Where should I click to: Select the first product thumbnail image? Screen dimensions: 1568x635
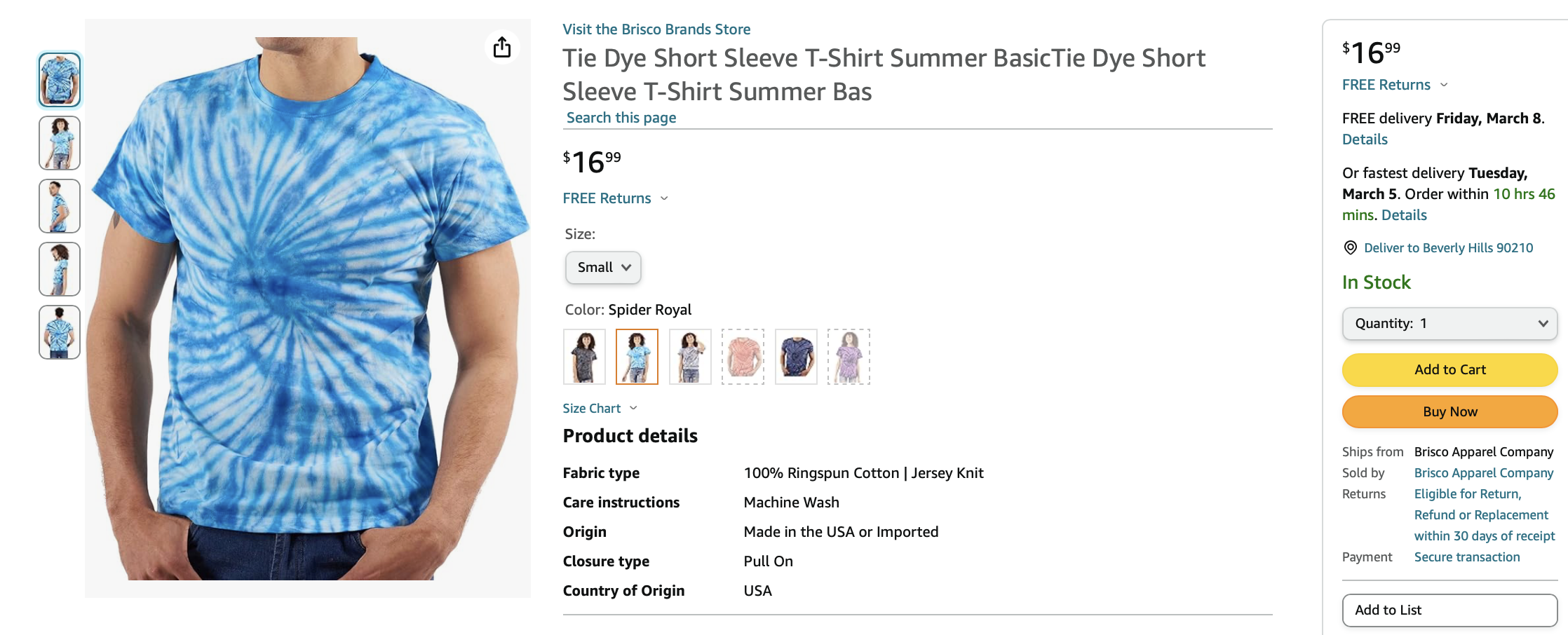[x=60, y=80]
